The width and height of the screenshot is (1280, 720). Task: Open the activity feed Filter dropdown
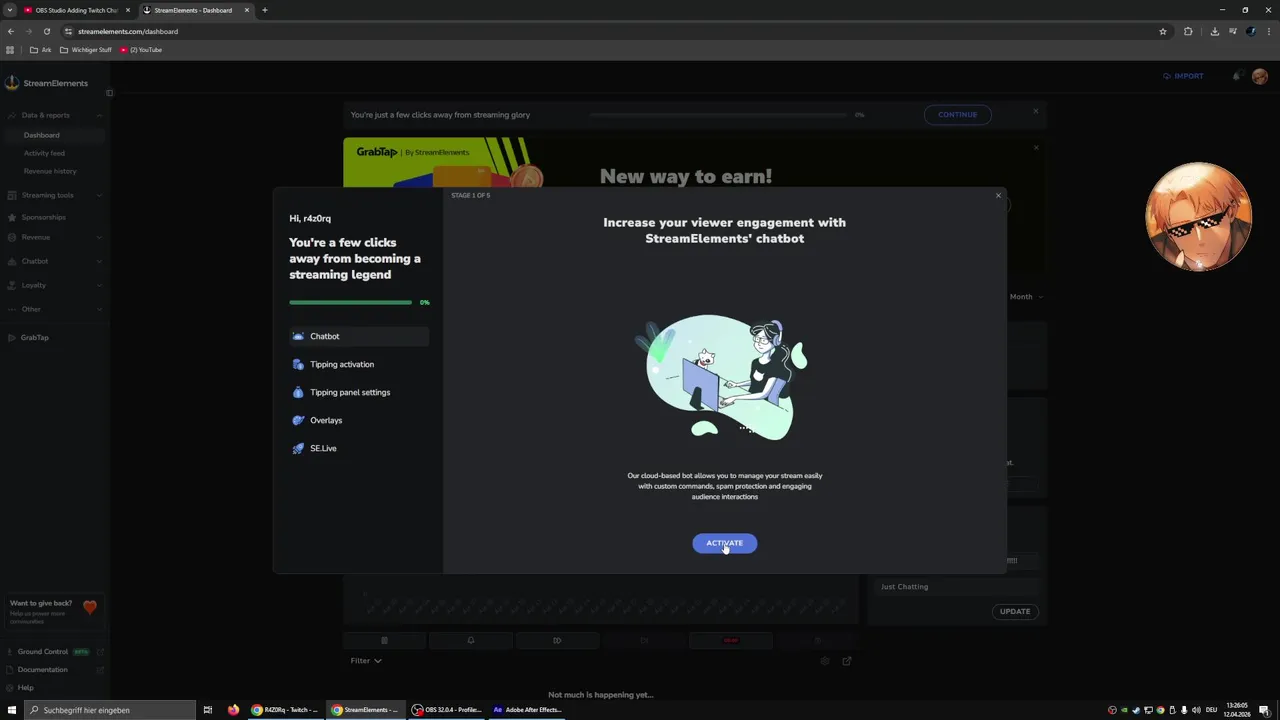[x=366, y=660]
